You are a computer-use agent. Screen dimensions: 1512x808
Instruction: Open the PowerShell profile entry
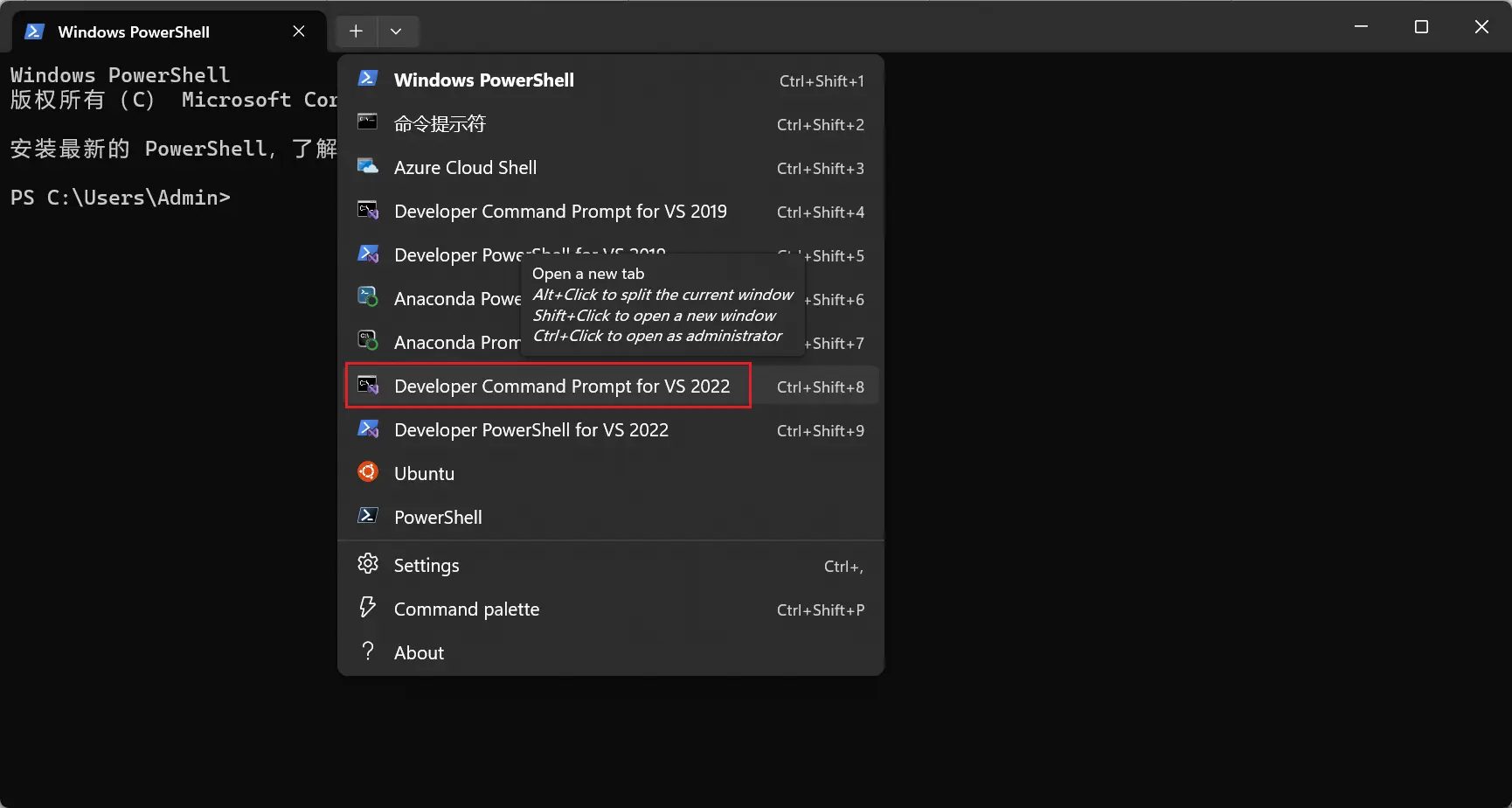click(x=610, y=518)
